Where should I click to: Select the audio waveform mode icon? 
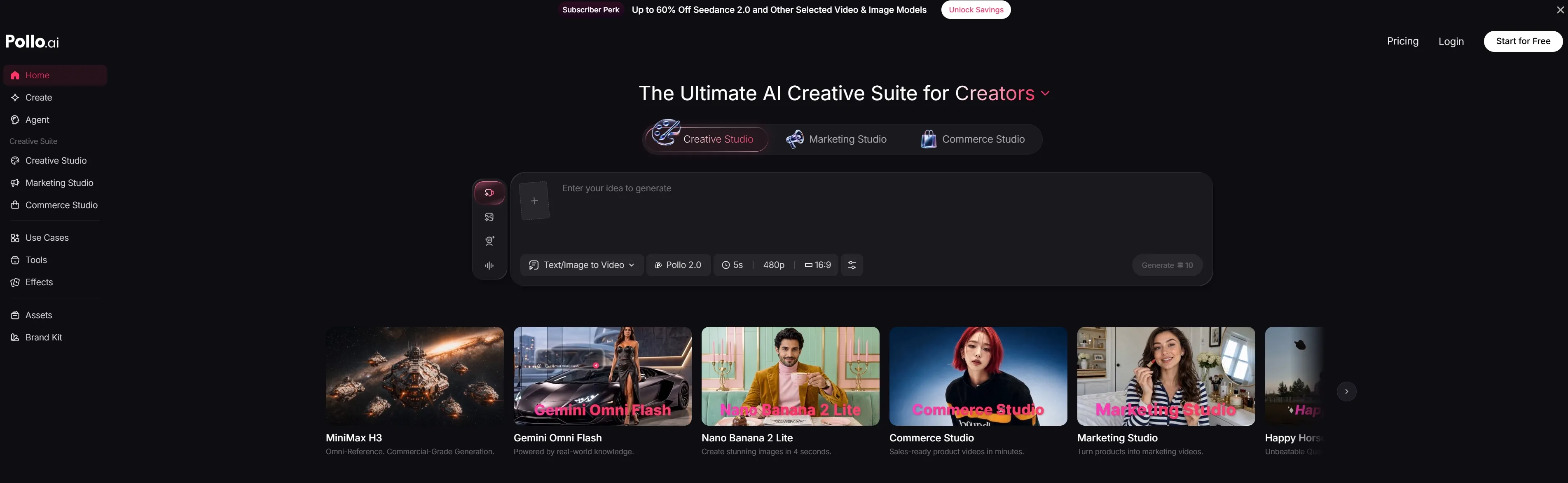489,265
